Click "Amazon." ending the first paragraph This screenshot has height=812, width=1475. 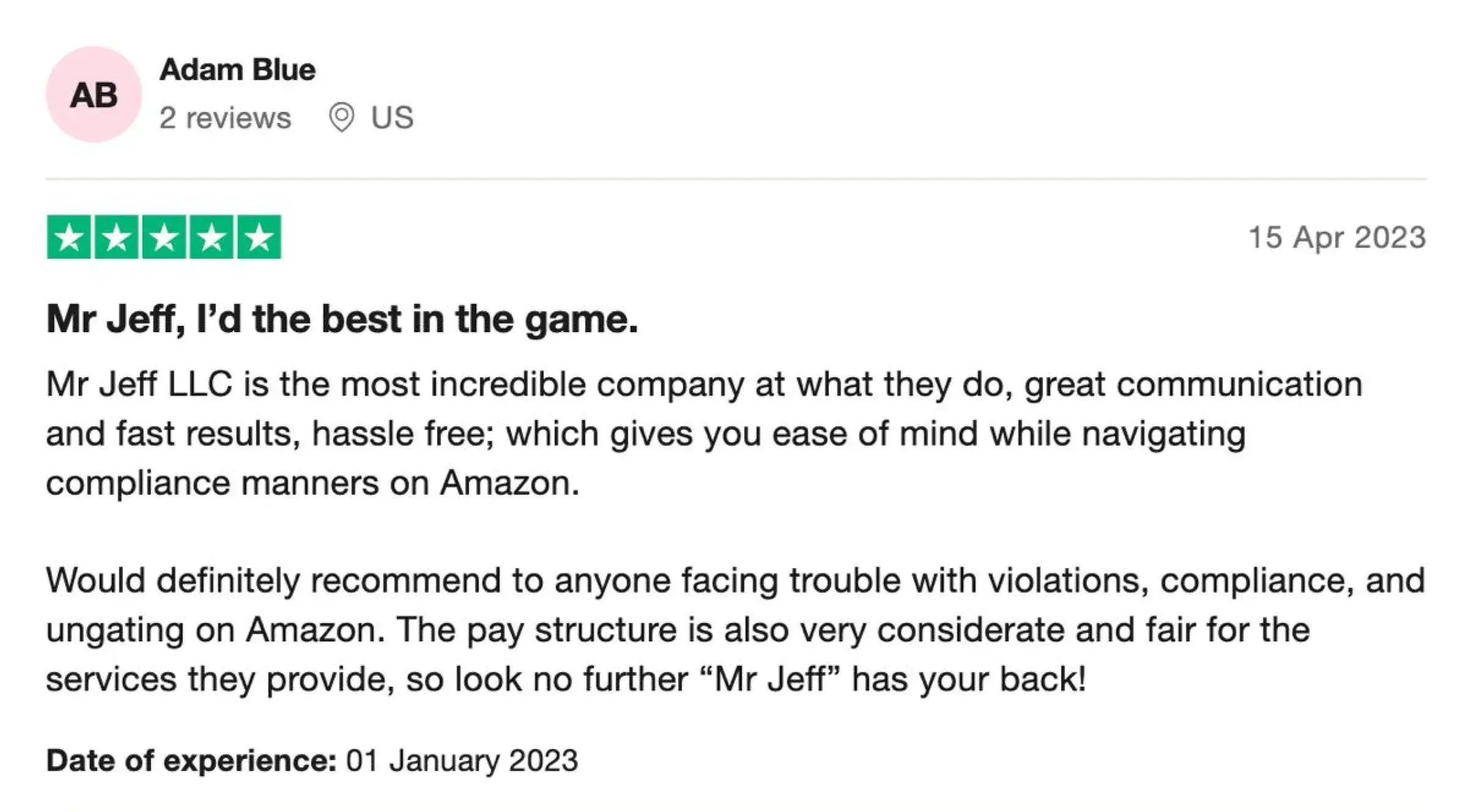(x=509, y=483)
